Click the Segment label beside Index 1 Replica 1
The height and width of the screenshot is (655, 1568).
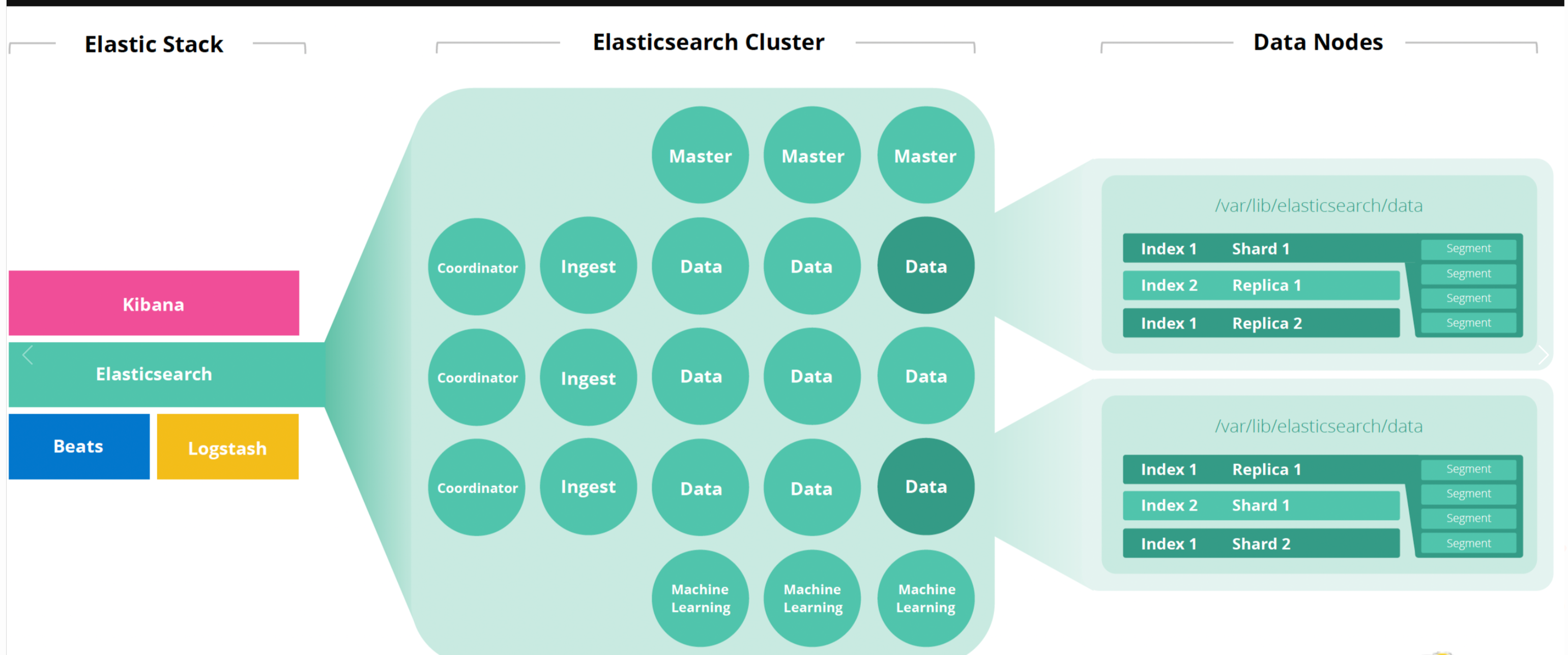click(x=1469, y=469)
